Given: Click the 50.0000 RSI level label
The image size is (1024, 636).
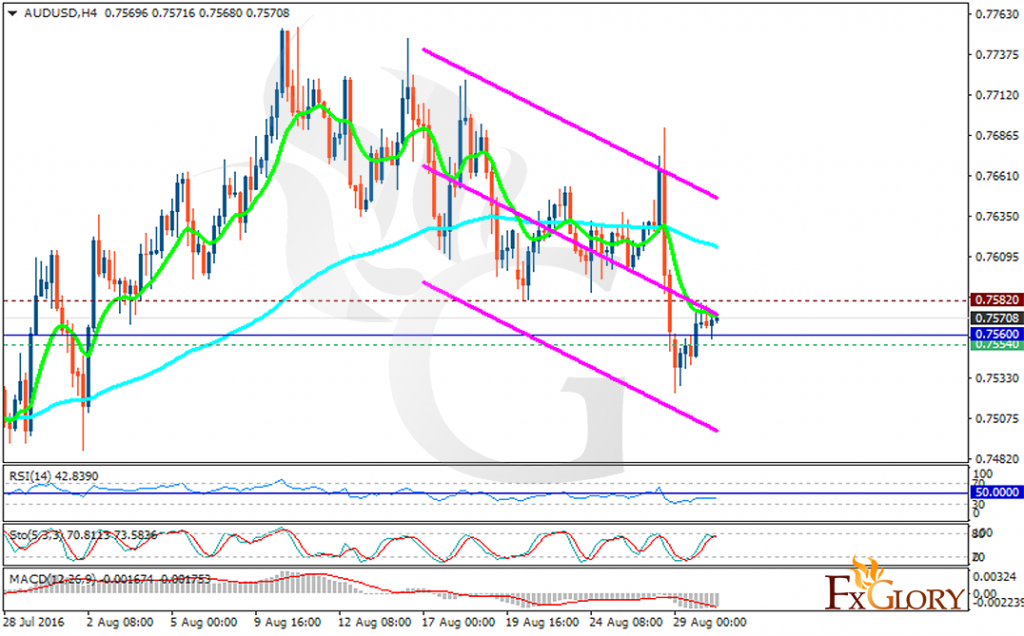Looking at the screenshot, I should [997, 492].
